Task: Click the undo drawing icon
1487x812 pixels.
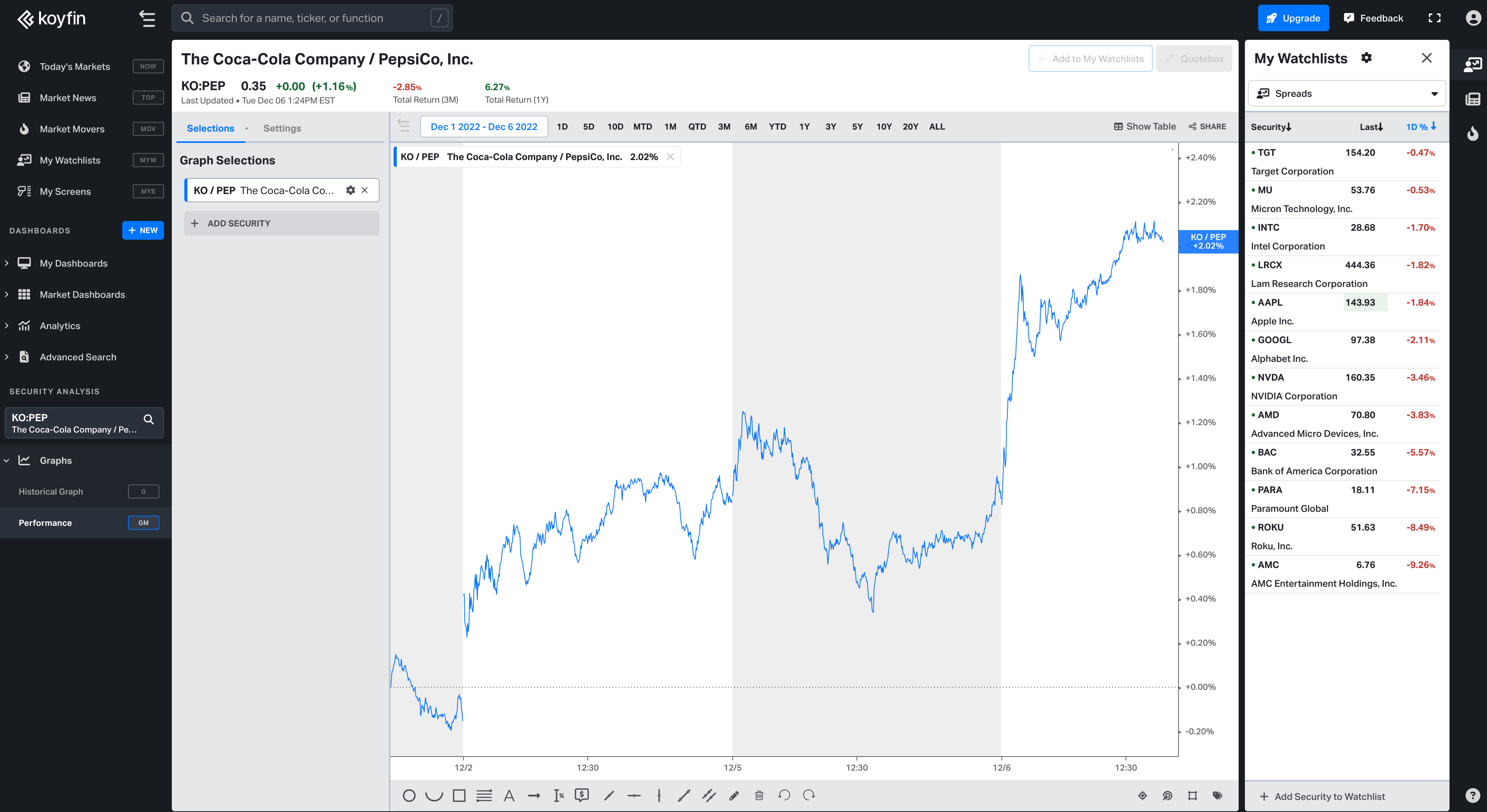Action: click(x=784, y=795)
